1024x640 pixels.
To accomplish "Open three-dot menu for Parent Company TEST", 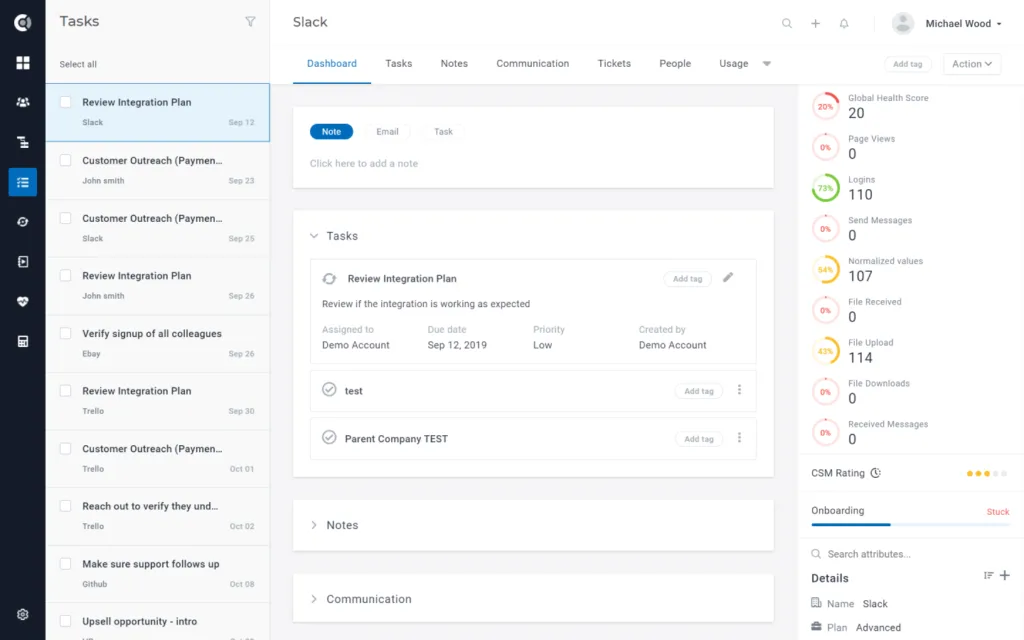I will point(739,438).
